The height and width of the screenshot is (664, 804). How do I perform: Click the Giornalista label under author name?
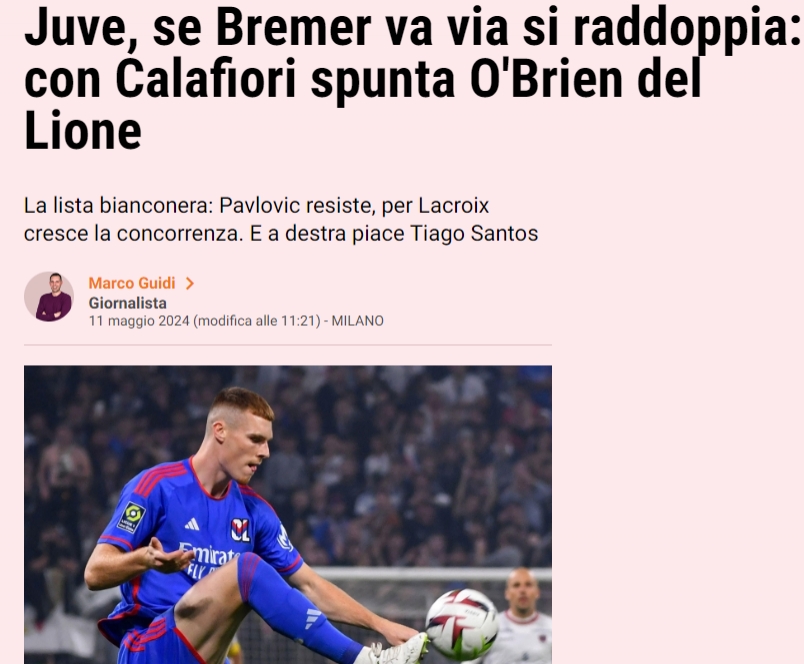coord(128,303)
